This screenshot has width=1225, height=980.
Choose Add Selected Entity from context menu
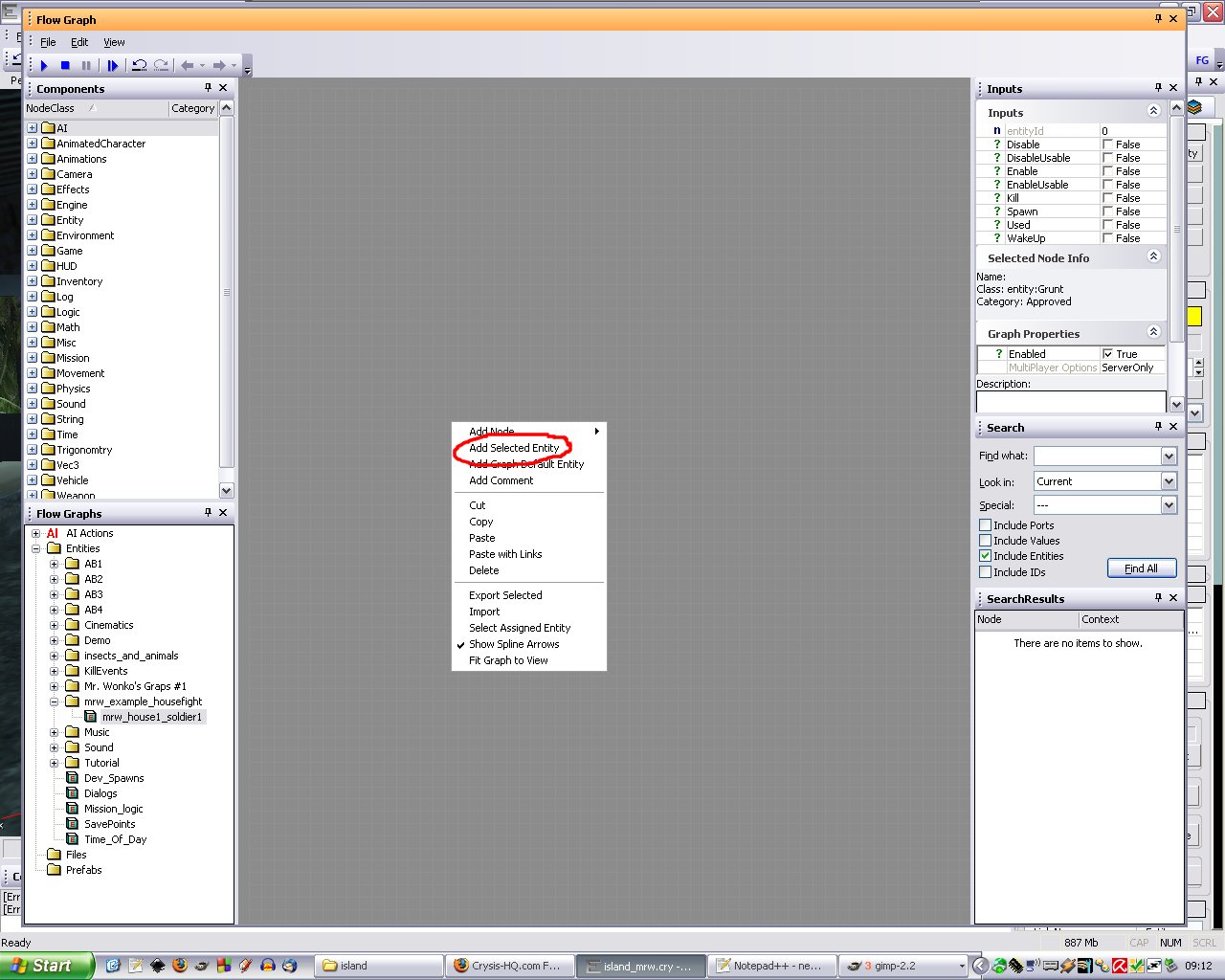tap(514, 448)
